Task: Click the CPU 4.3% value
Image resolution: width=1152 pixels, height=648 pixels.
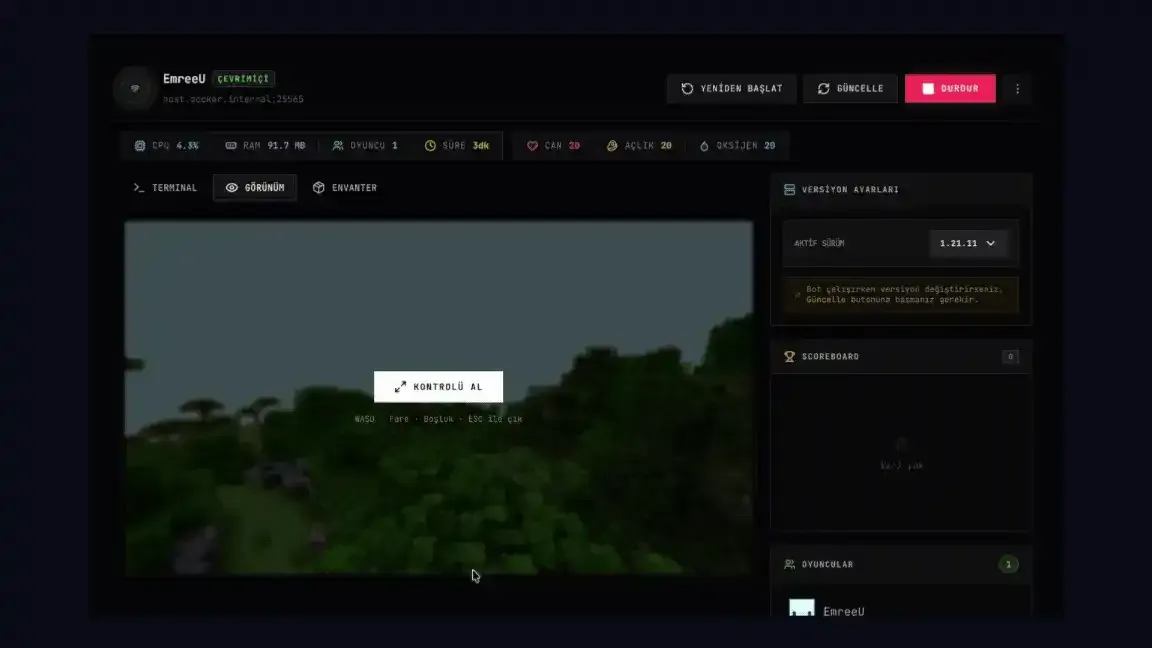Action: [187, 145]
